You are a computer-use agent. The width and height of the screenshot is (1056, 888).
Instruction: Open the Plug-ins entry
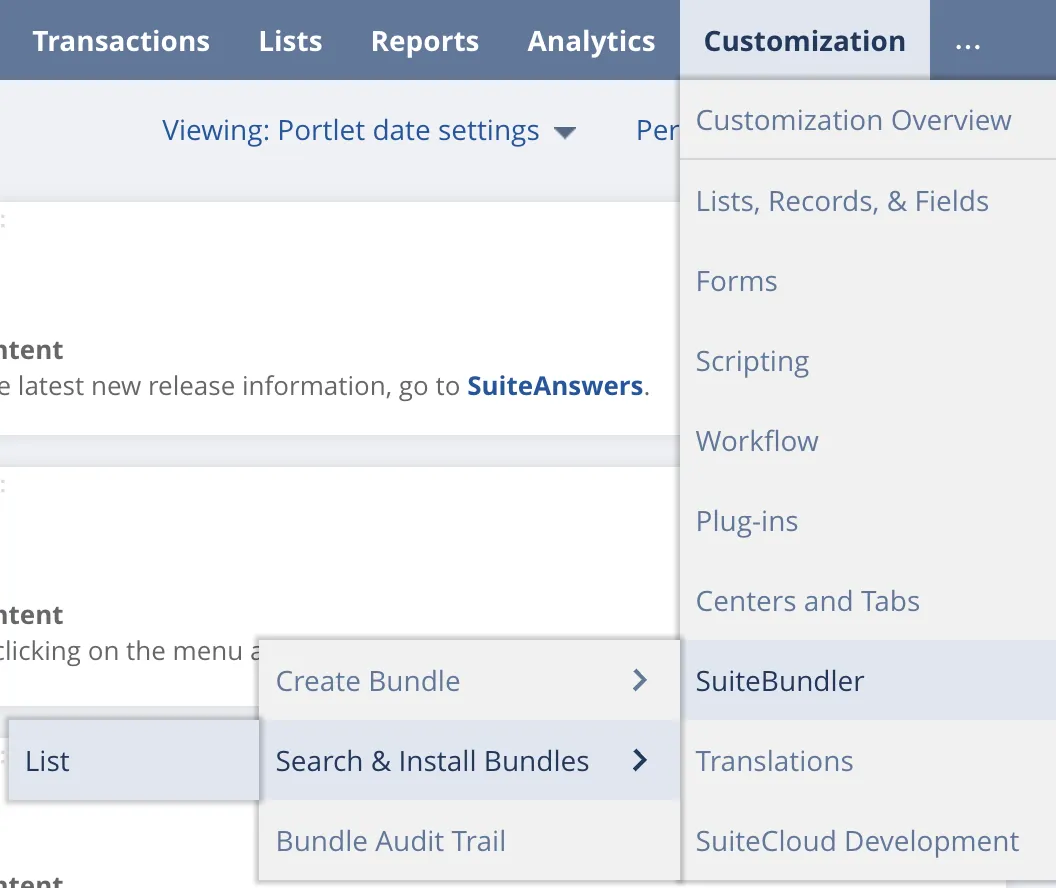coord(867,521)
